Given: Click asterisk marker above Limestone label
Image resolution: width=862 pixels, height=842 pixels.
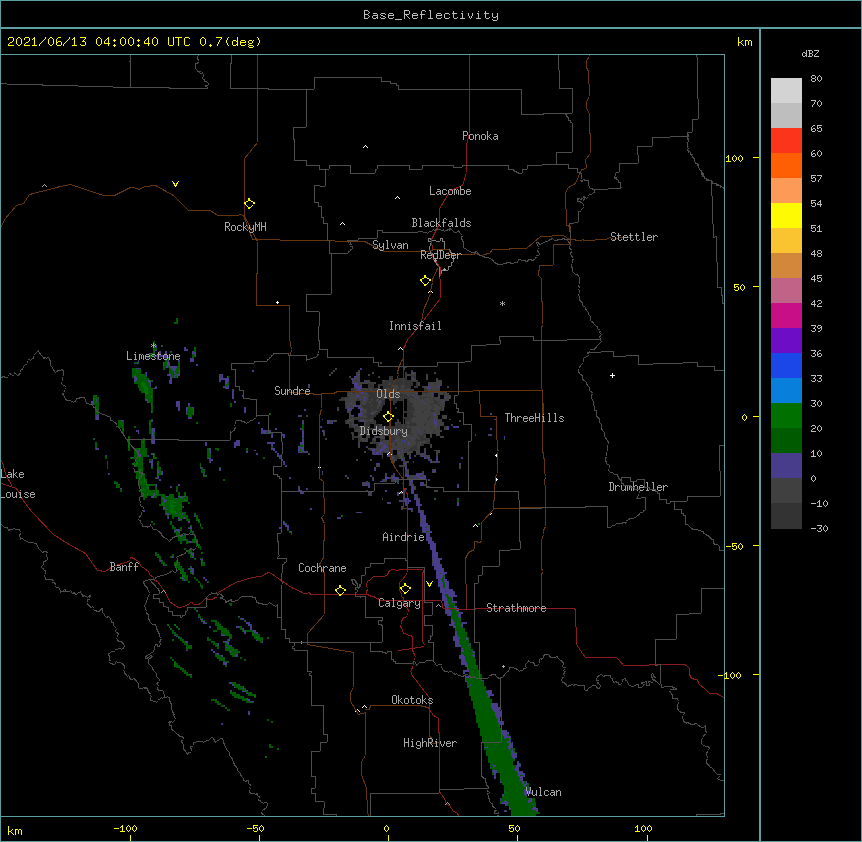Looking at the screenshot, I should click(153, 346).
